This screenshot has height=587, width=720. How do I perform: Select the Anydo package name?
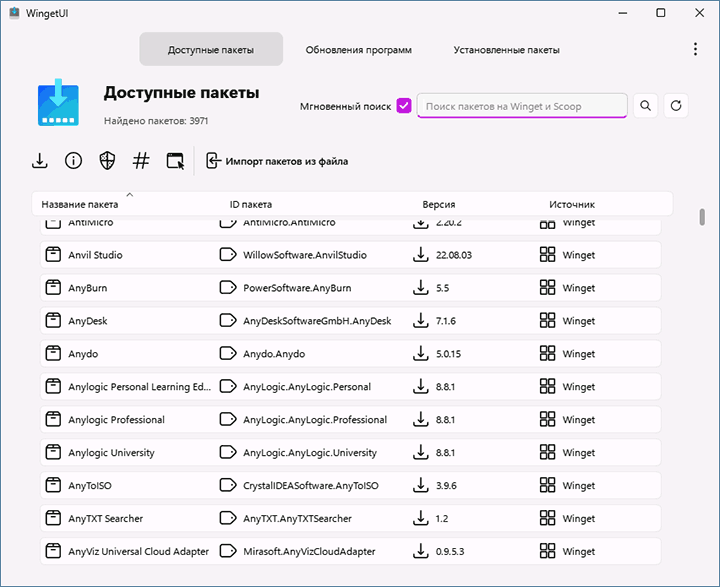tap(83, 354)
